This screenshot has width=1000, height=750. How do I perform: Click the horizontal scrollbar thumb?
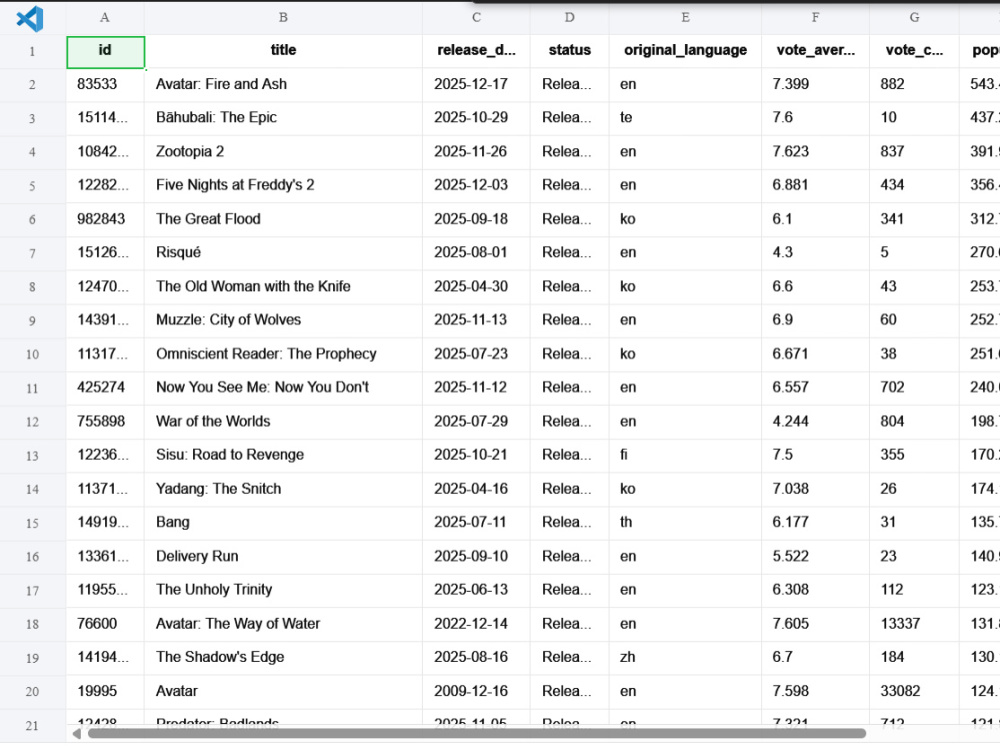coord(476,733)
